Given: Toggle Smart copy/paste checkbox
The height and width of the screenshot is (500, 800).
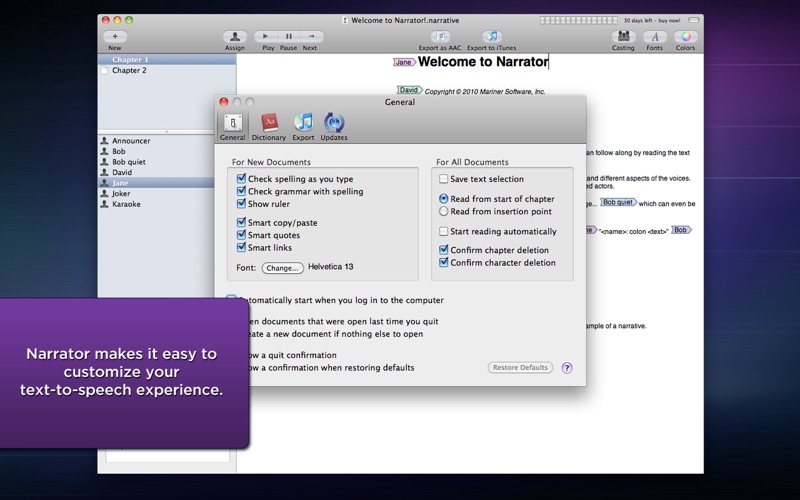Looking at the screenshot, I should (241, 222).
